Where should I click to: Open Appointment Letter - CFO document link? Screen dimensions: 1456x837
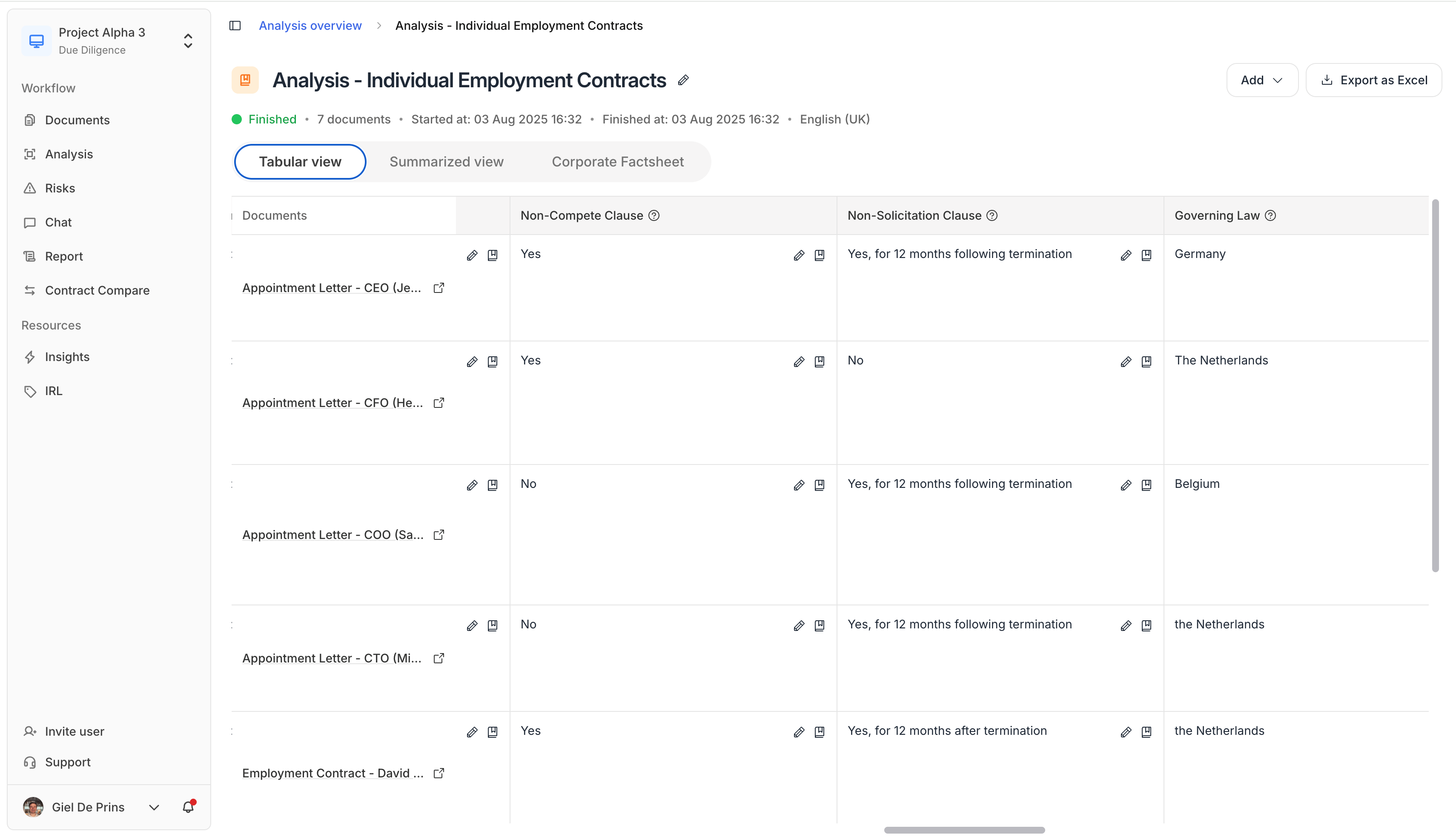[x=332, y=403]
